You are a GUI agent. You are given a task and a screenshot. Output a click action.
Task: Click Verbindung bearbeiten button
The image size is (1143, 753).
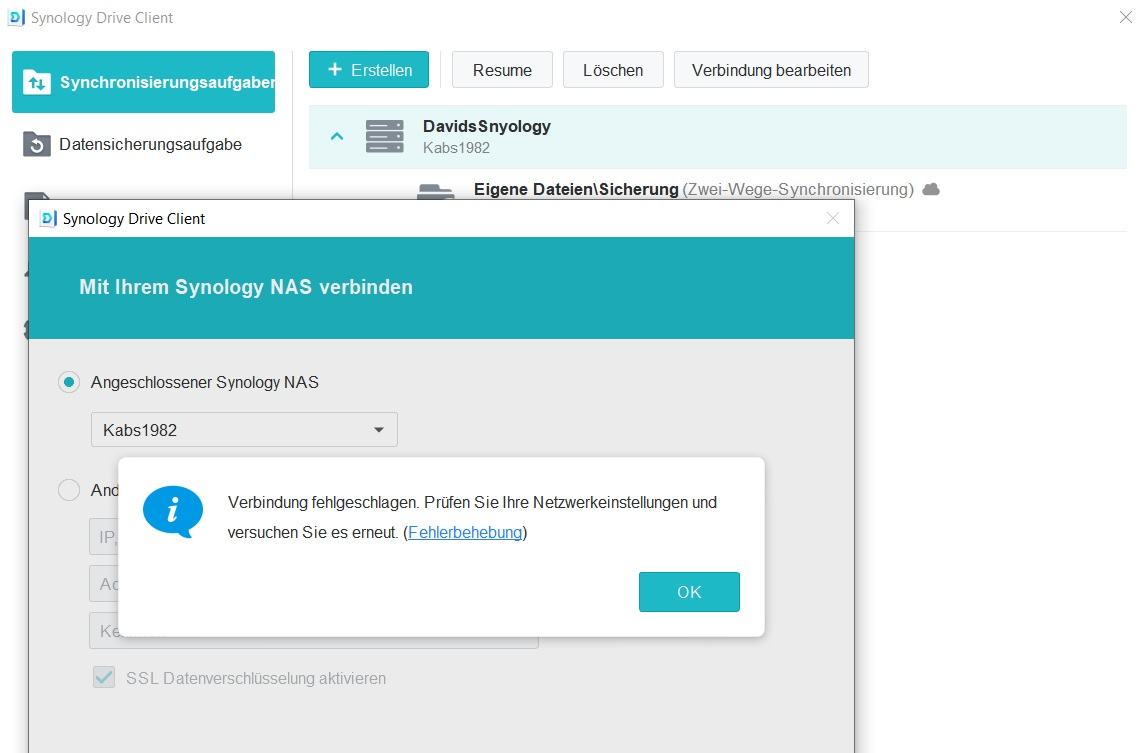pyautogui.click(x=771, y=70)
